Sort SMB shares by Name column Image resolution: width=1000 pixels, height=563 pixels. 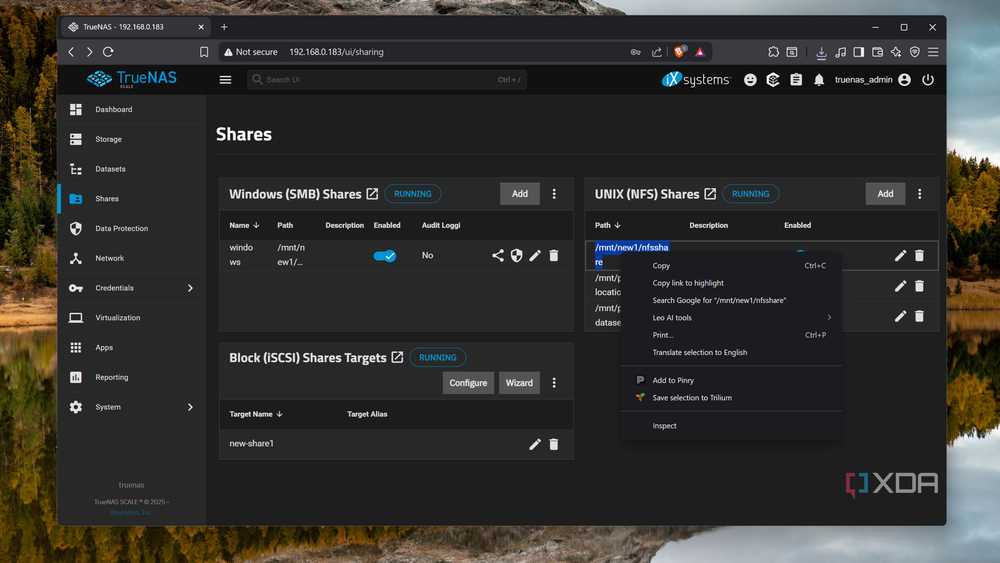[244, 225]
